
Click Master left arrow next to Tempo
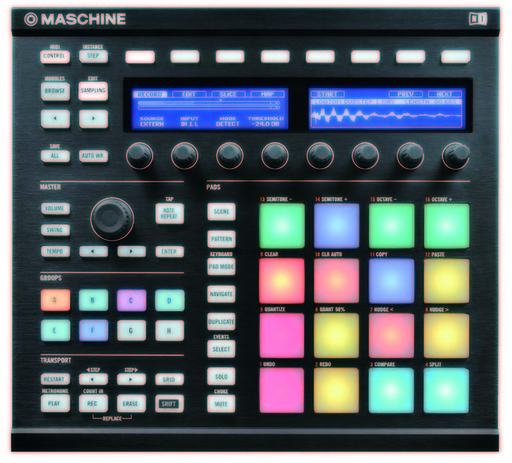click(93, 251)
